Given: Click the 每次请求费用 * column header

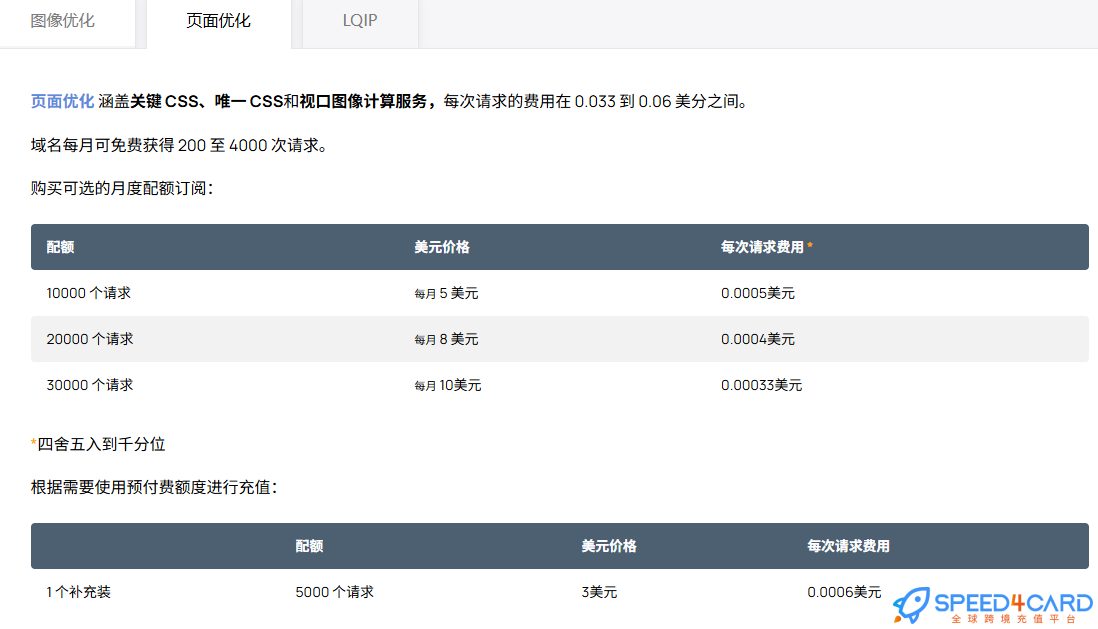Looking at the screenshot, I should tap(767, 247).
